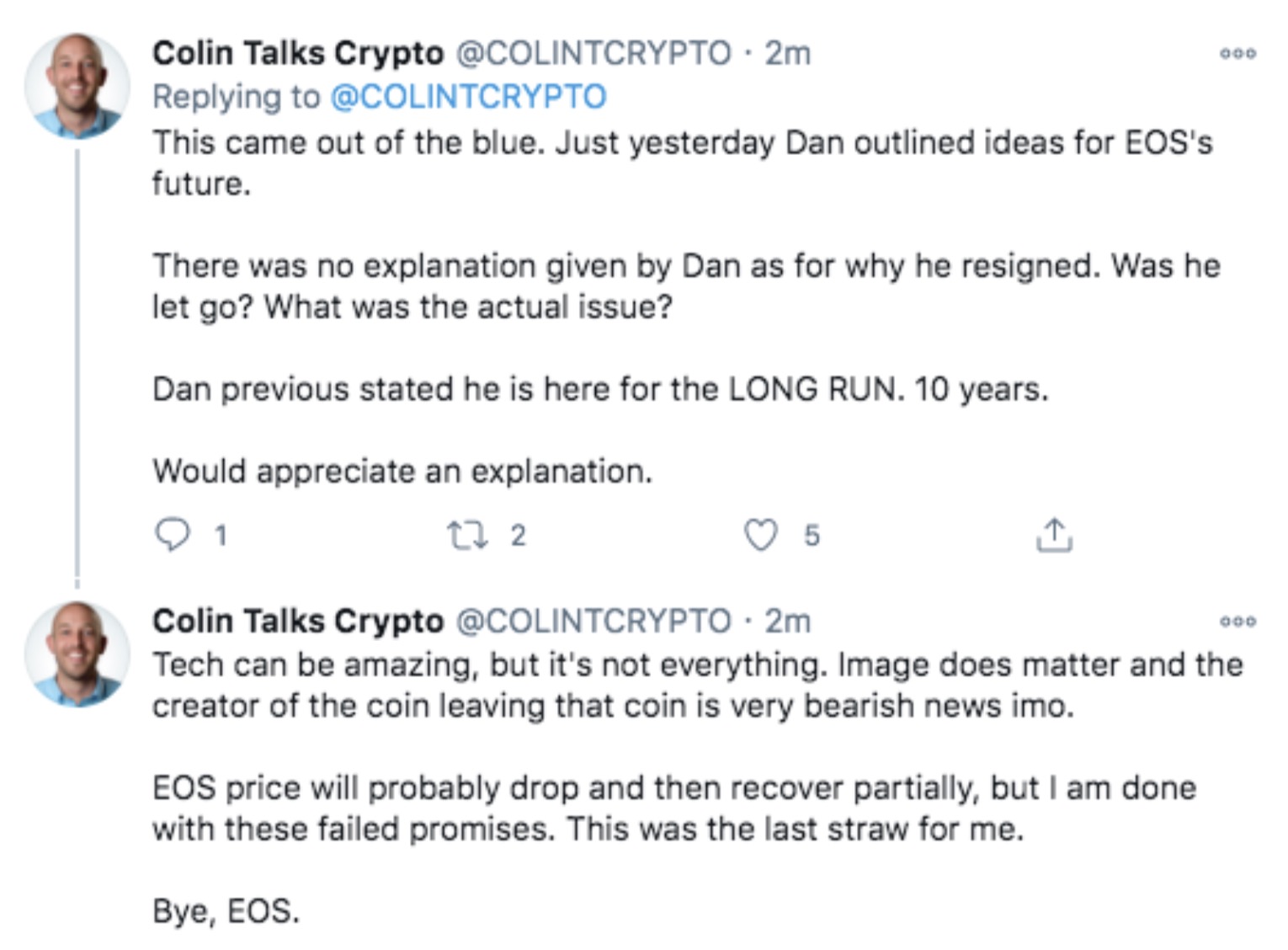Open the share icon on first tweet
The image size is (1288, 950).
pyautogui.click(x=1054, y=535)
